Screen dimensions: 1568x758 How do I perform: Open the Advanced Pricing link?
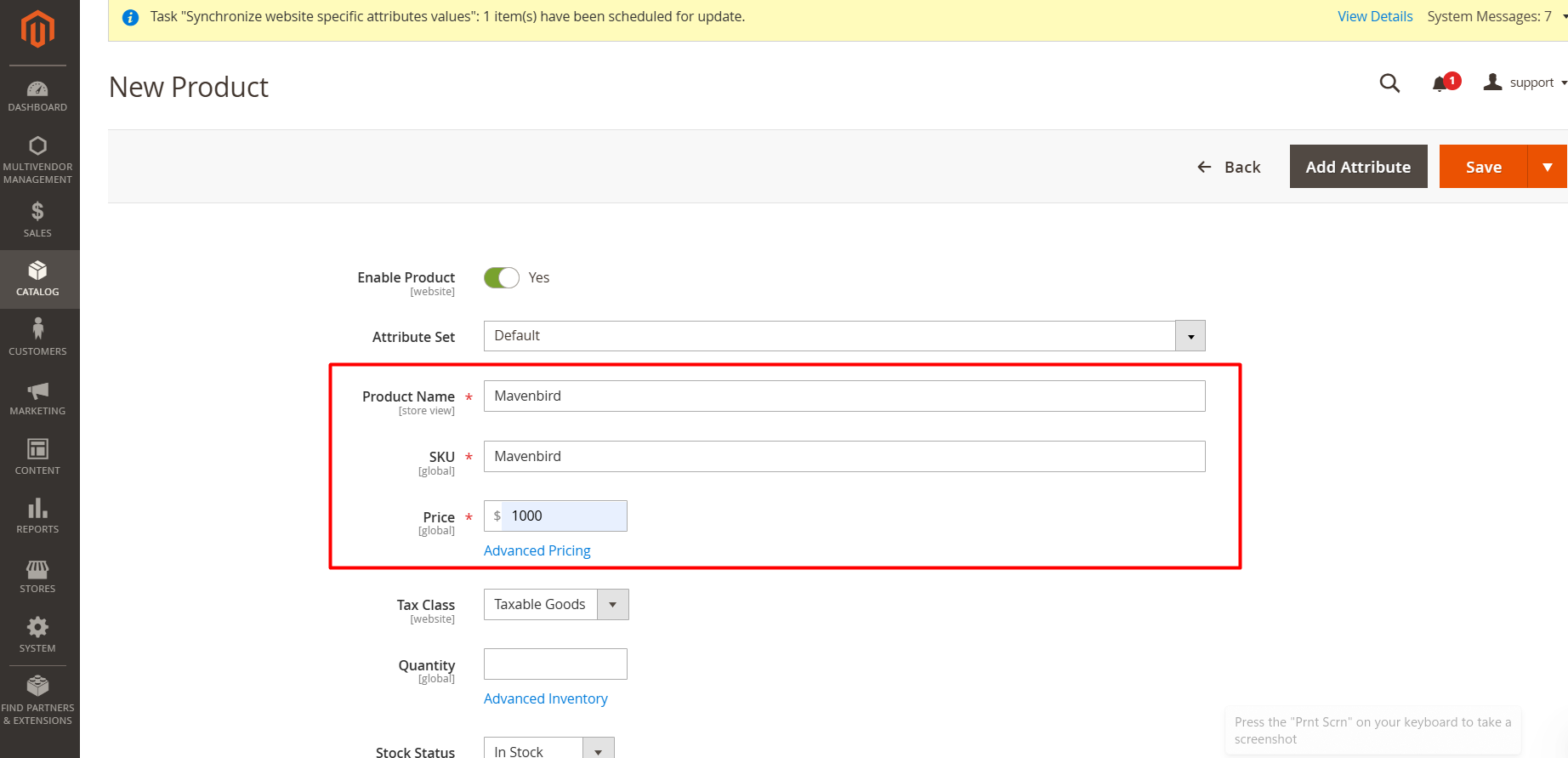coord(537,550)
